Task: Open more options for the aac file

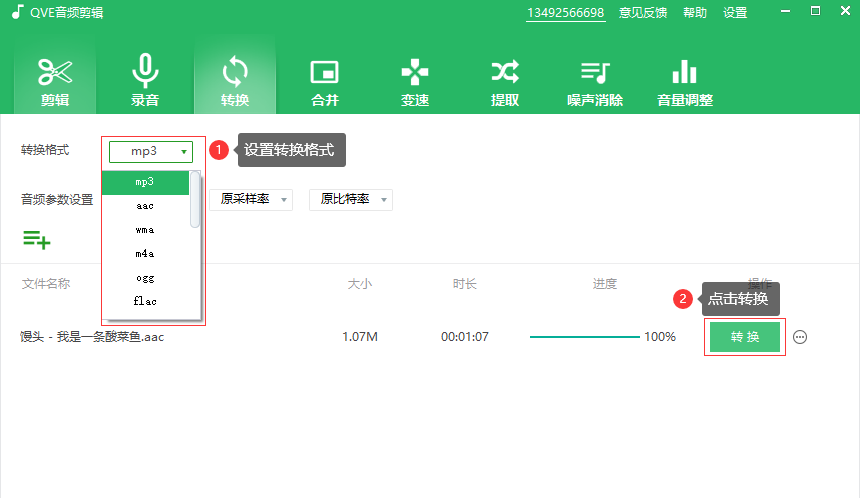Action: [x=800, y=337]
